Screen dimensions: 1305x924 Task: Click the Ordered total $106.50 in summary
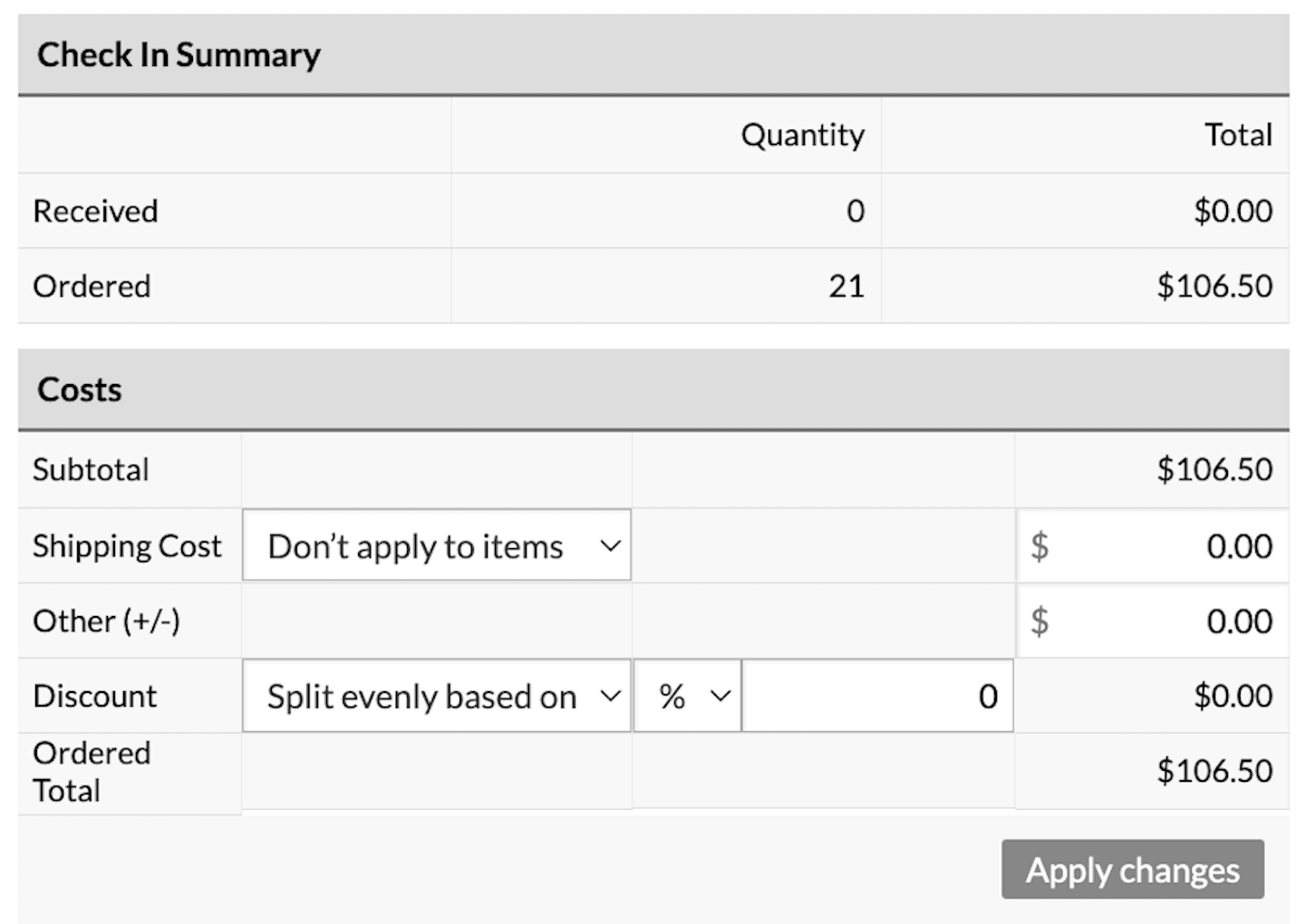pos(1214,286)
